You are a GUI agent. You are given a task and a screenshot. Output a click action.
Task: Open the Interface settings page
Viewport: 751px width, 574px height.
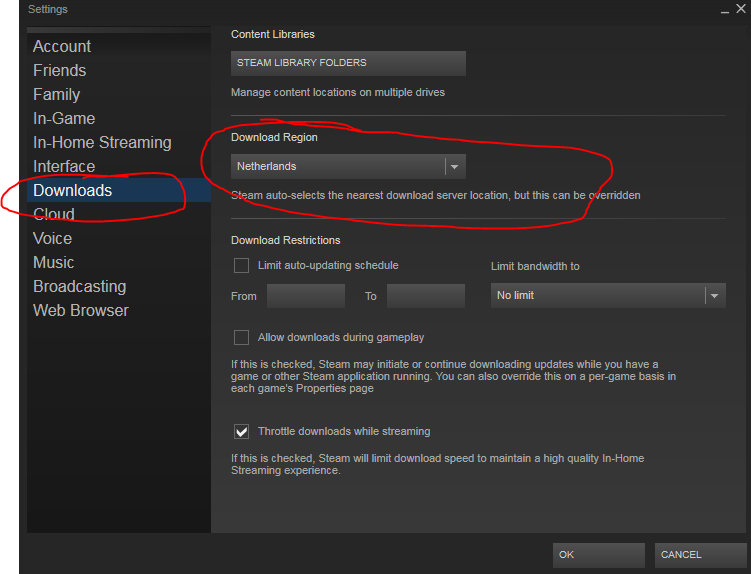pos(119,166)
